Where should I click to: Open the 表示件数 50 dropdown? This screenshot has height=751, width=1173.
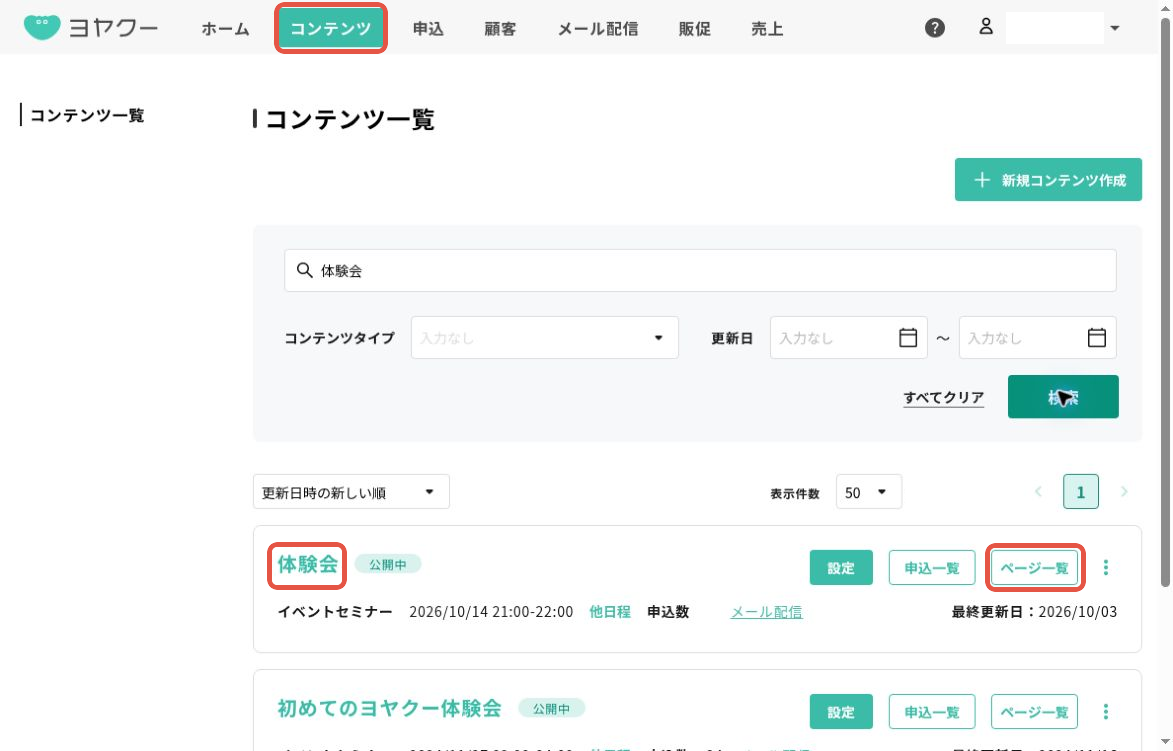pos(869,491)
